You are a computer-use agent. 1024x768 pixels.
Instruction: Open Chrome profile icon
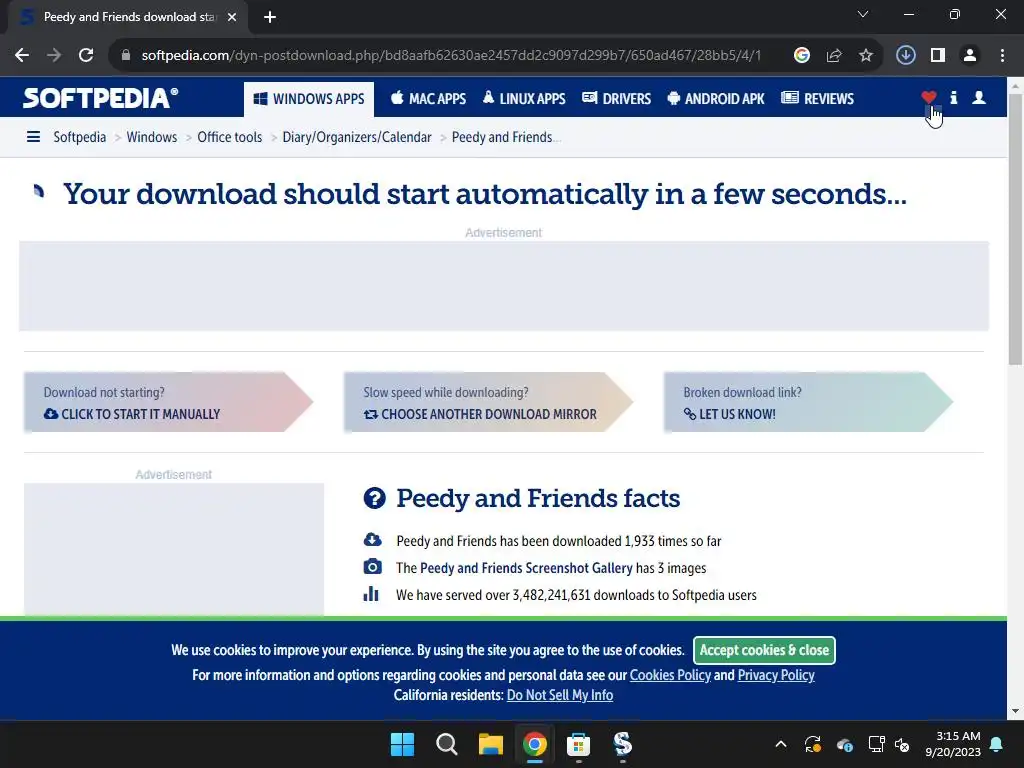coord(970,56)
